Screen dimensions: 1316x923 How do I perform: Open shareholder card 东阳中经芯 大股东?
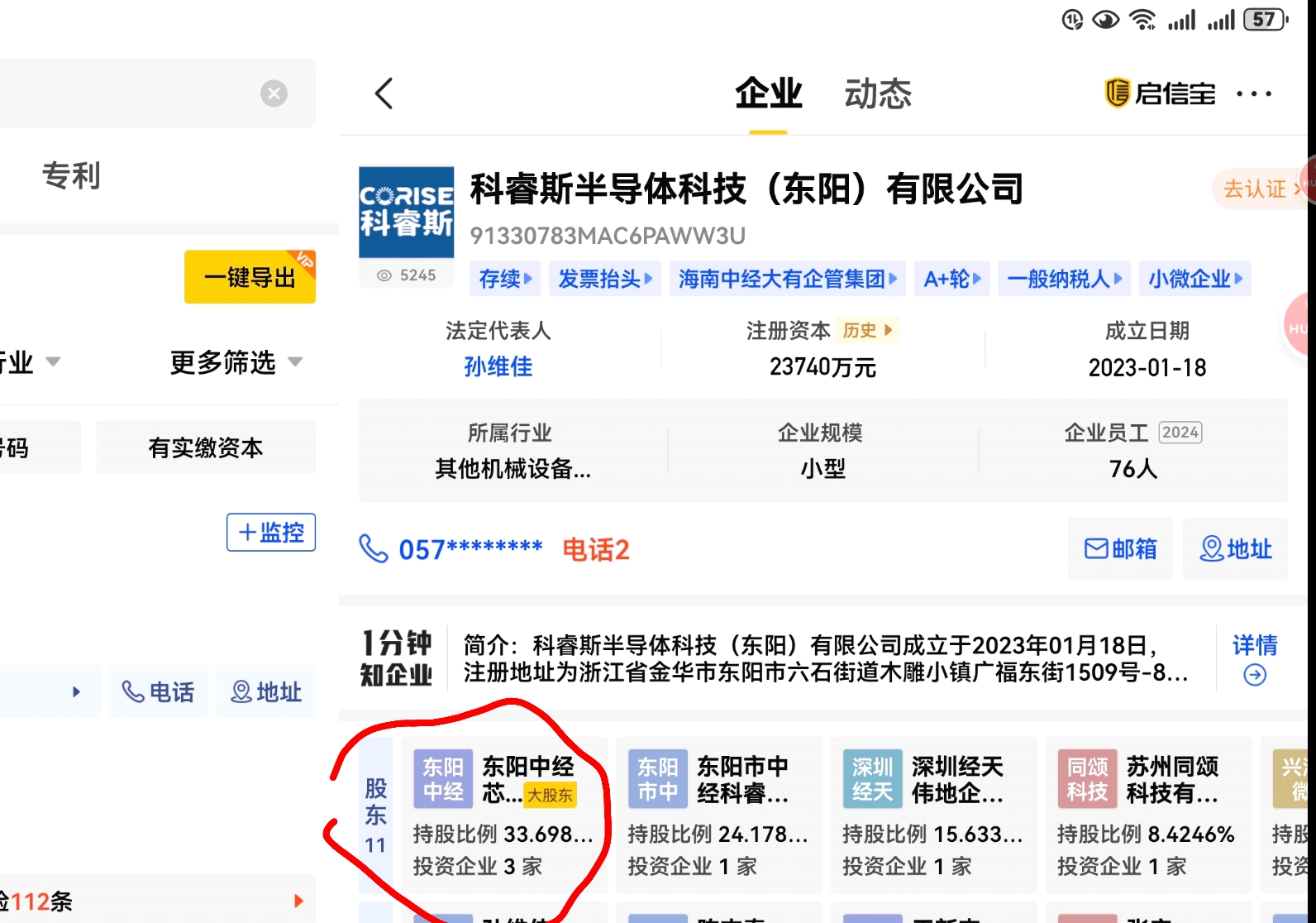pyautogui.click(x=504, y=815)
